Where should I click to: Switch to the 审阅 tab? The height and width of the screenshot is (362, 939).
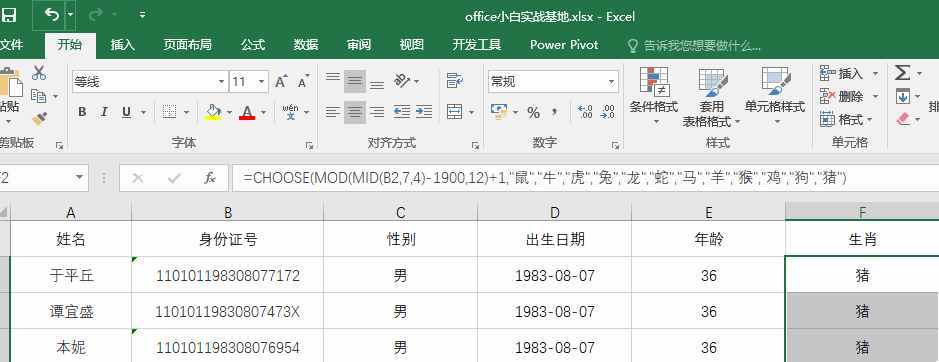359,45
